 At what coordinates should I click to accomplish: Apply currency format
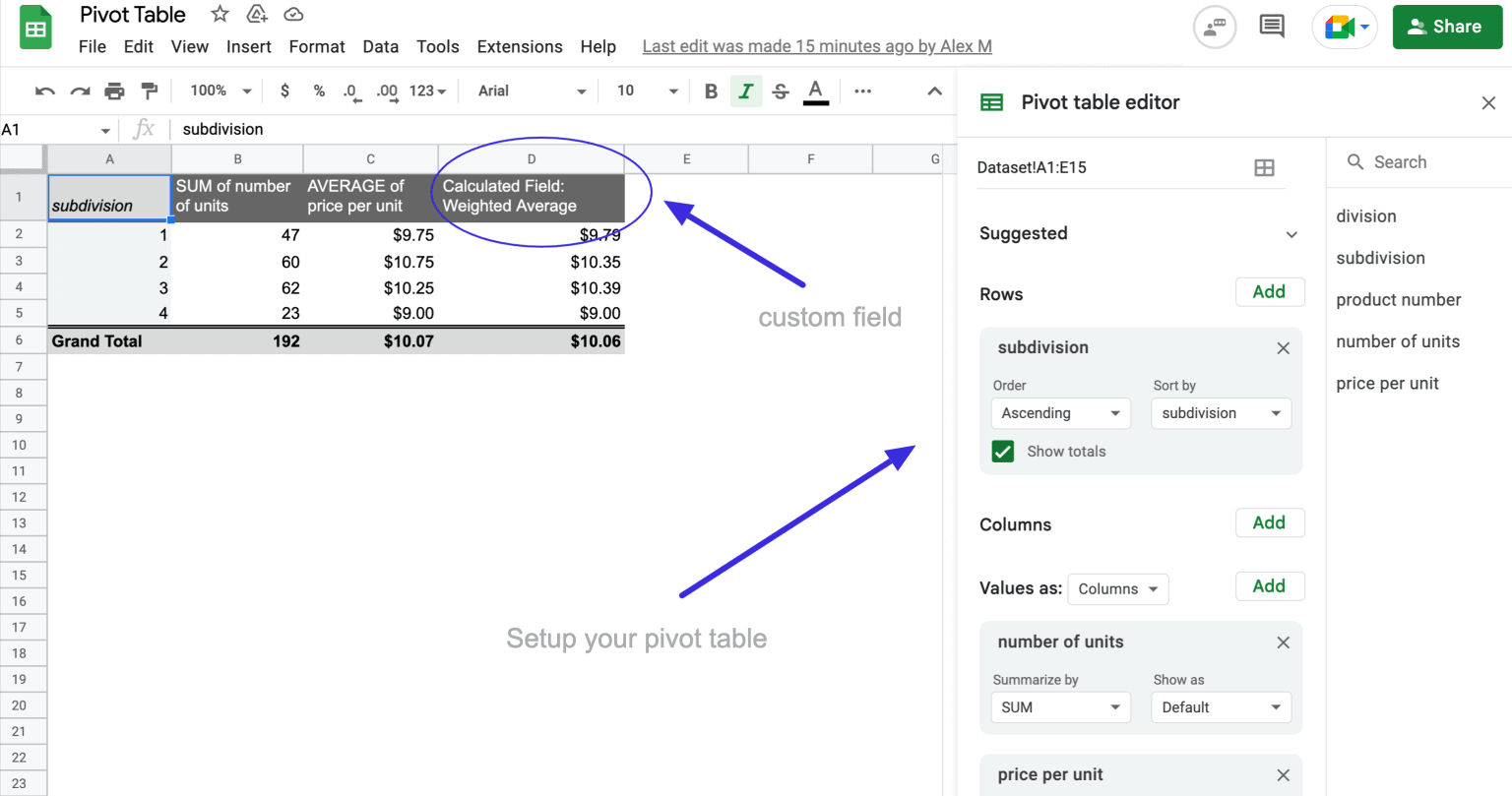coord(284,91)
